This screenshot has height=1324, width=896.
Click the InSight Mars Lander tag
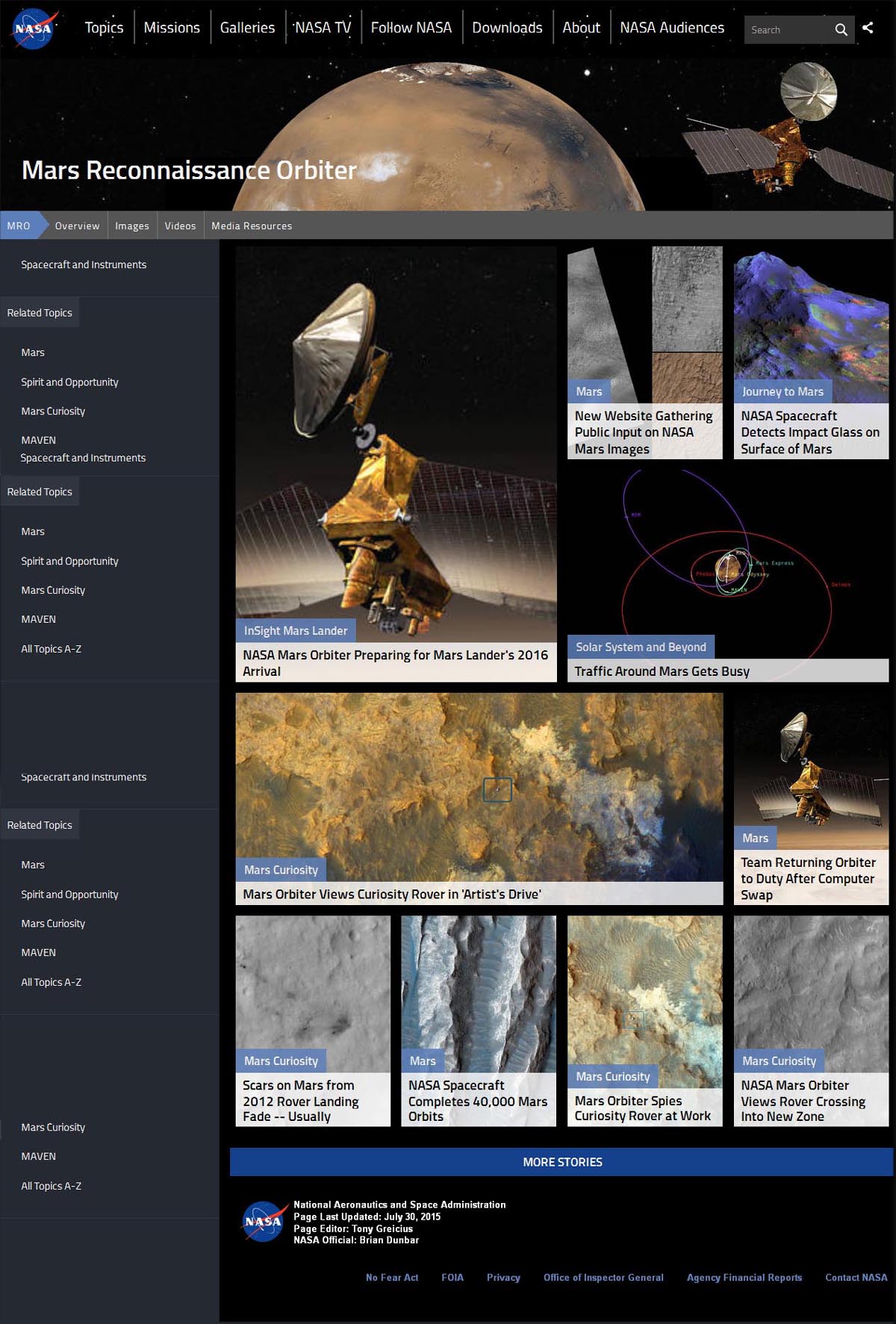pos(296,630)
